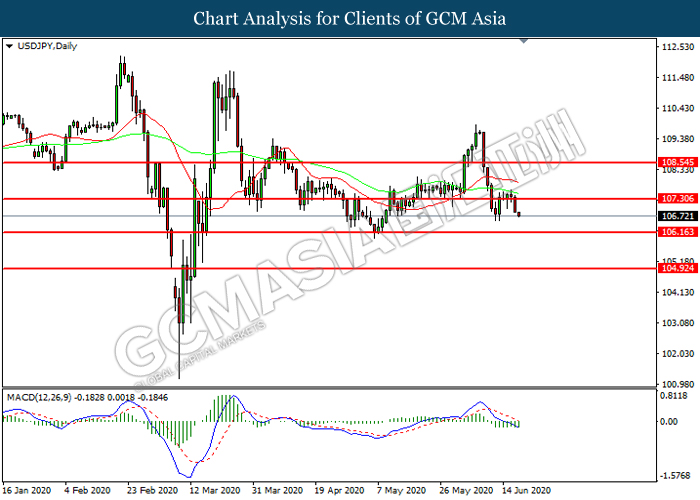Select the 104.924 support level label
Image resolution: width=700 pixels, height=500 pixels.
coord(677,268)
